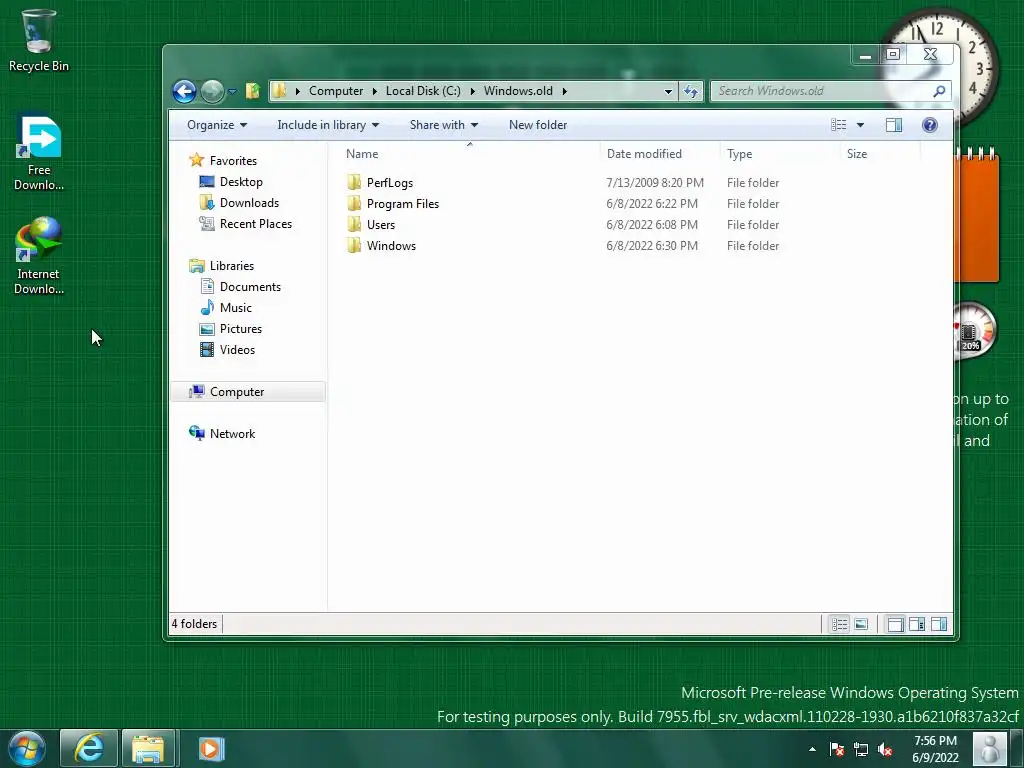Expand arrow after Windows.old breadcrumb
Viewport: 1024px width, 768px height.
pyautogui.click(x=565, y=91)
